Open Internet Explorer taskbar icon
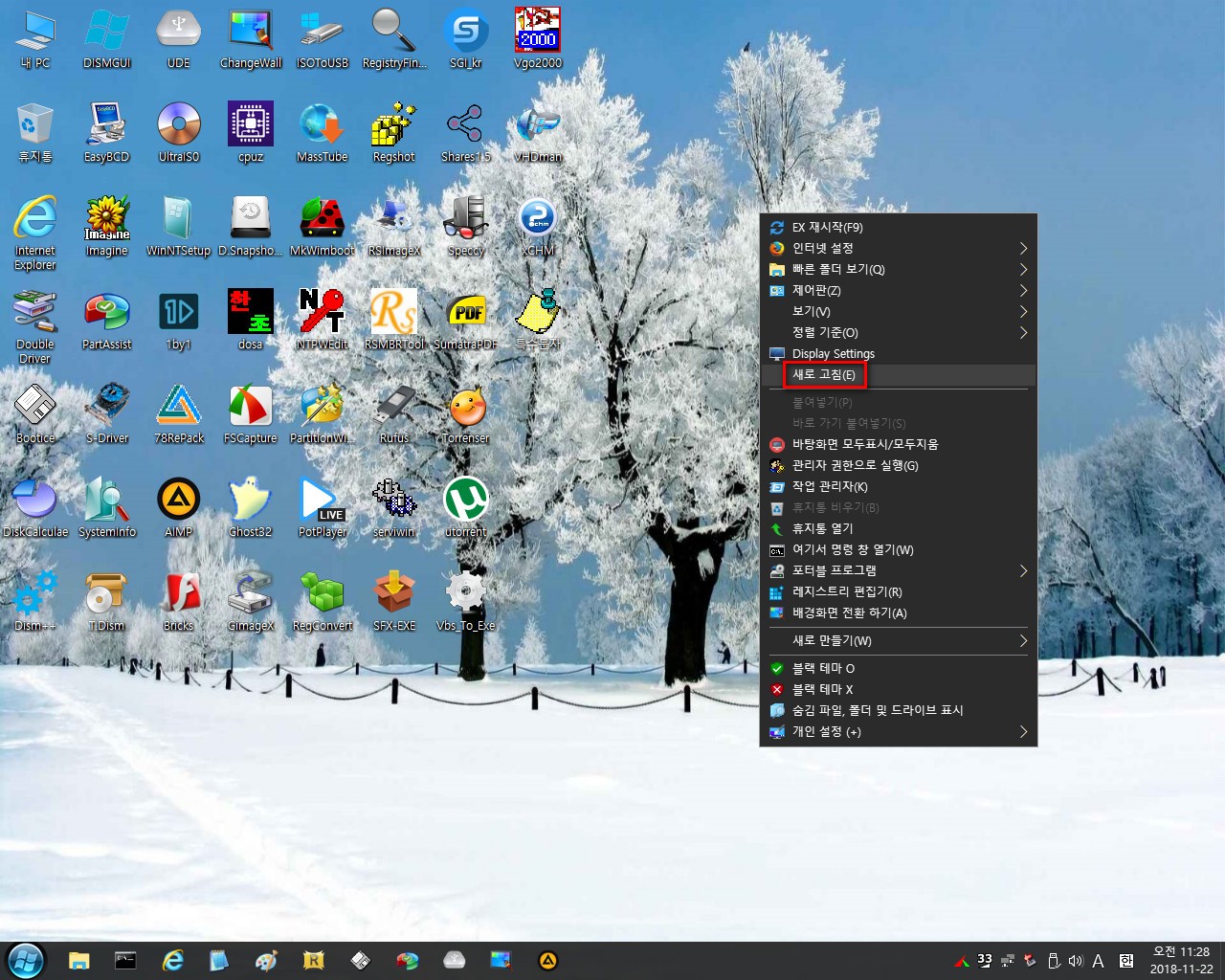This screenshot has width=1225, height=980. coord(172,960)
